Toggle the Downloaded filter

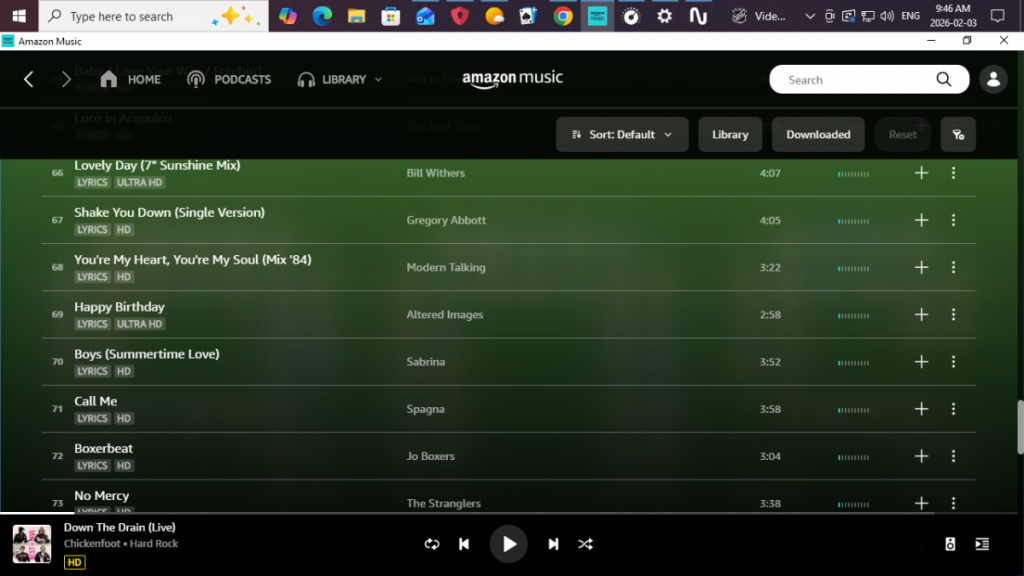[x=818, y=135]
